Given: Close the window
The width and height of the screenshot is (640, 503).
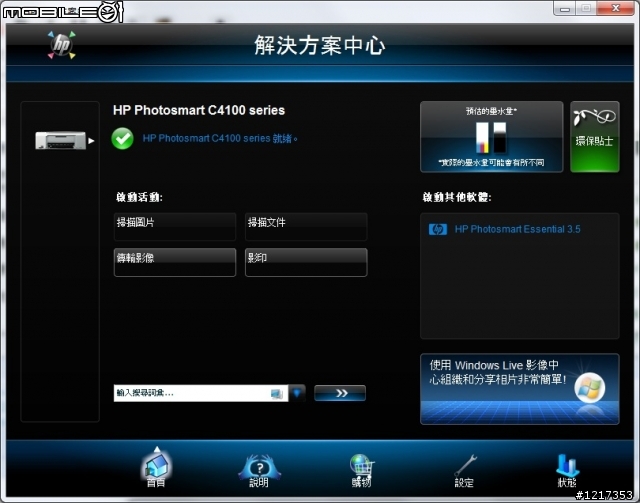Looking at the screenshot, I should 616,8.
